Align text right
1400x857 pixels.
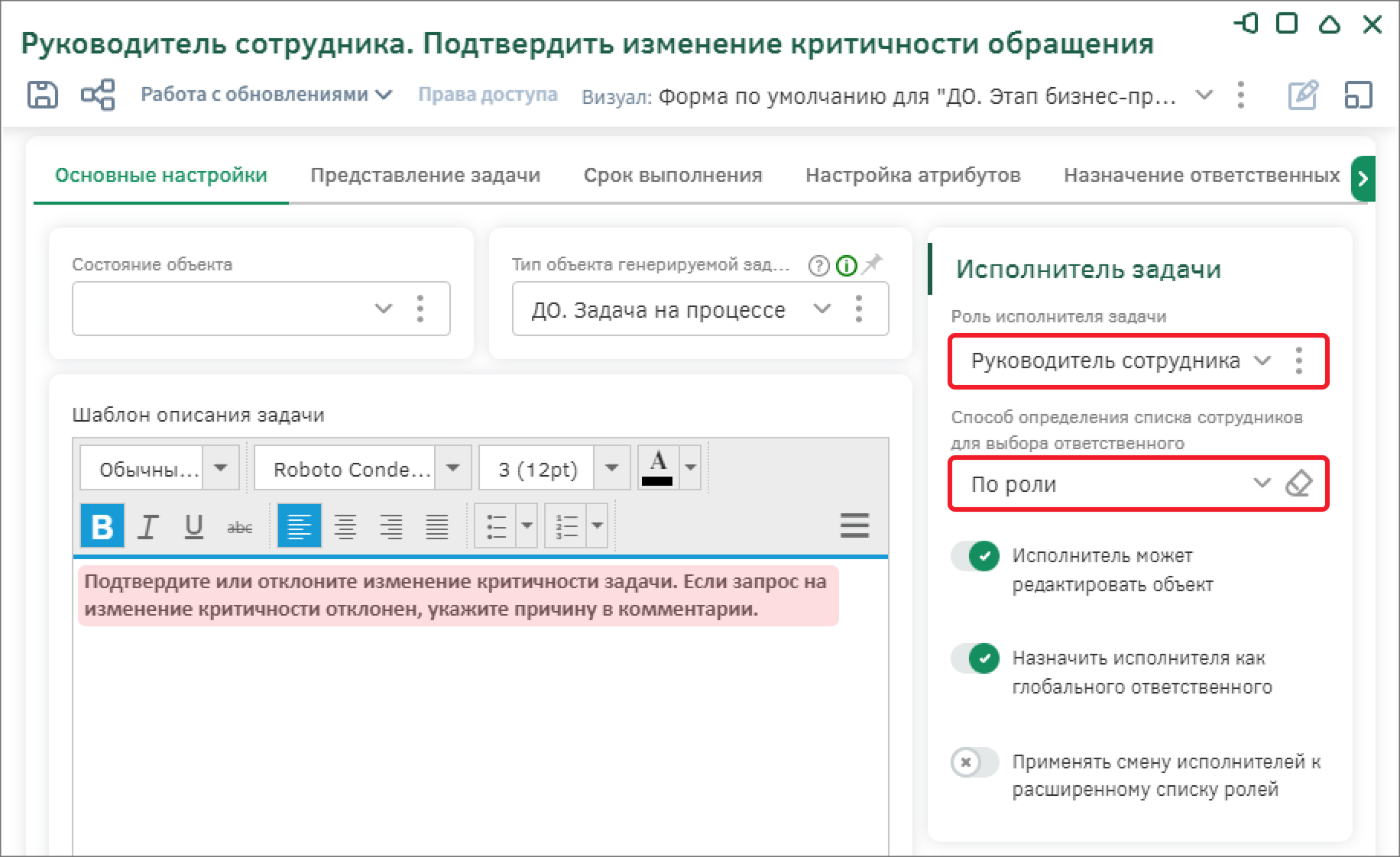click(391, 526)
